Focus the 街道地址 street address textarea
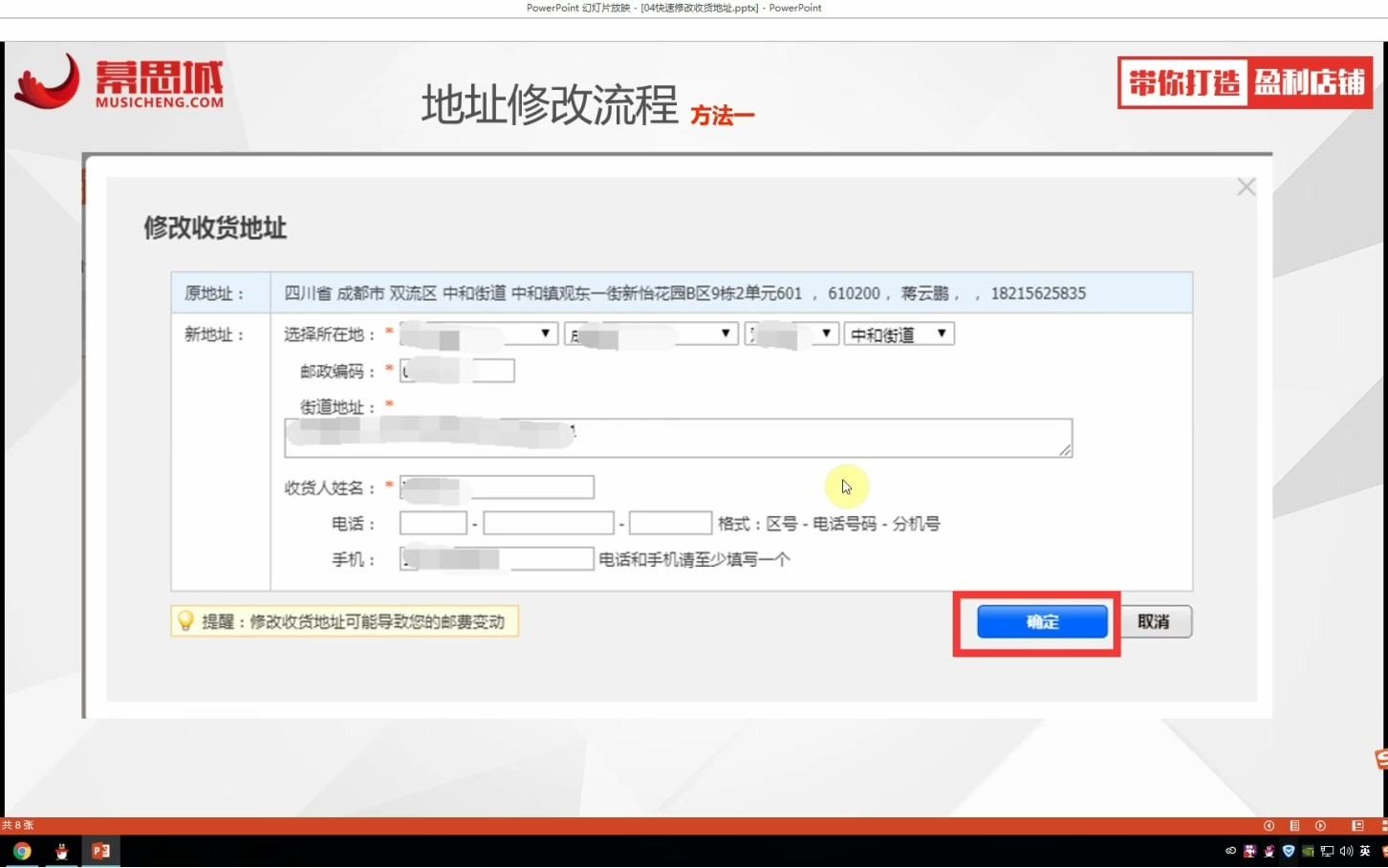This screenshot has height=868, width=1388. (678, 438)
